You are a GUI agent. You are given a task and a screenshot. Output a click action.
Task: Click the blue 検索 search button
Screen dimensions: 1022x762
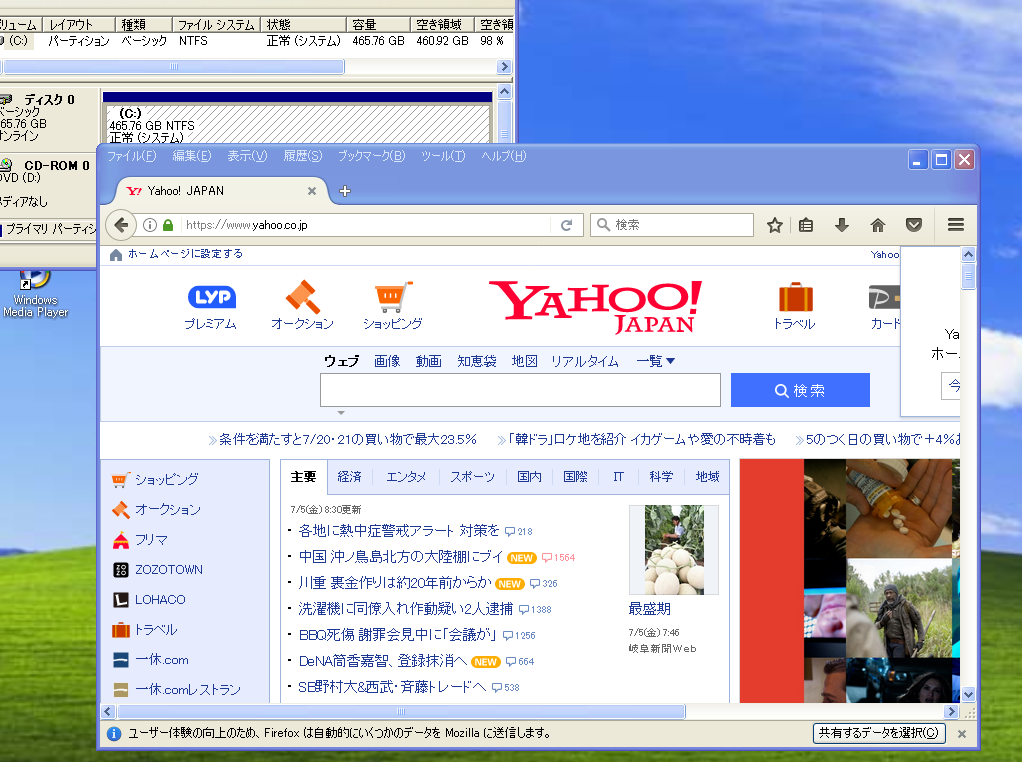tap(800, 389)
